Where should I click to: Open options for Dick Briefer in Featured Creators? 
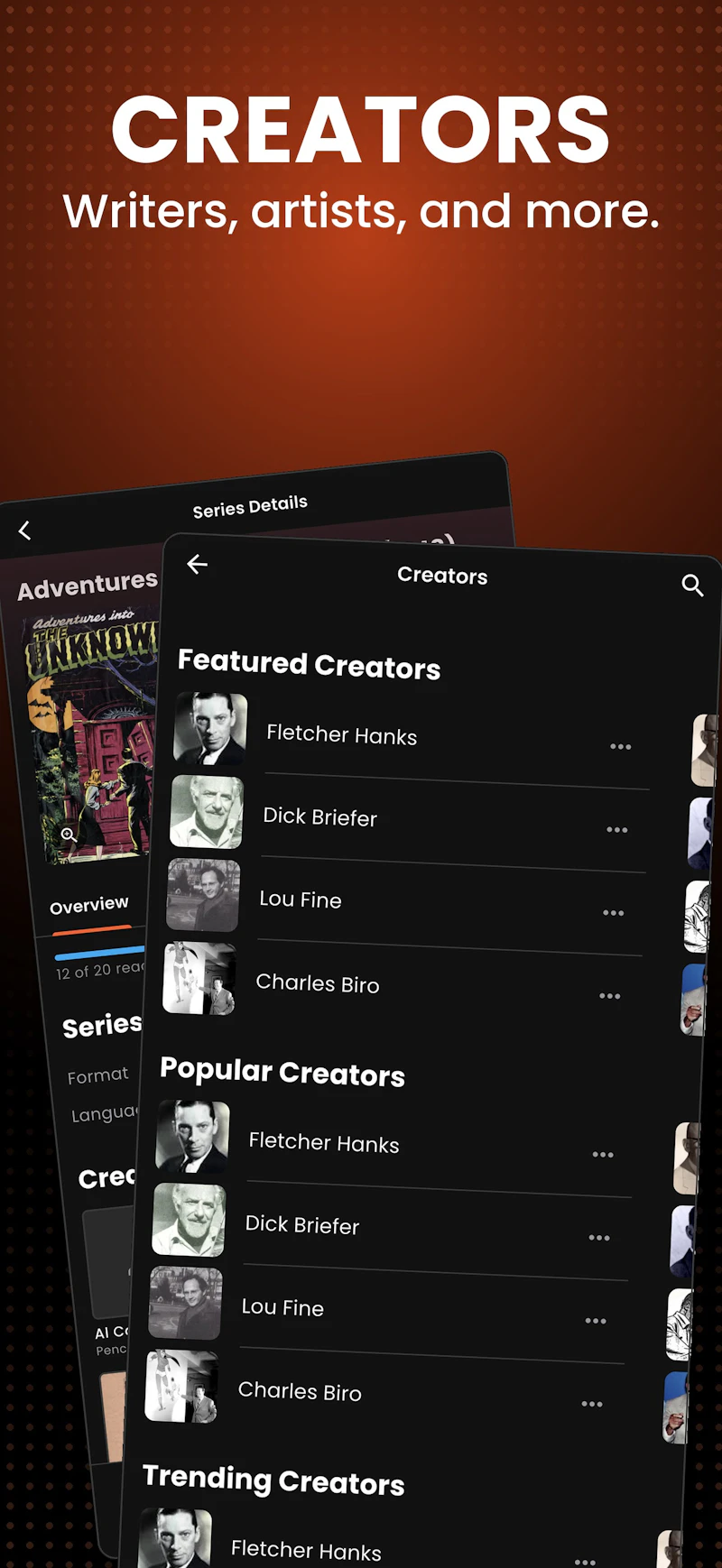click(x=616, y=829)
